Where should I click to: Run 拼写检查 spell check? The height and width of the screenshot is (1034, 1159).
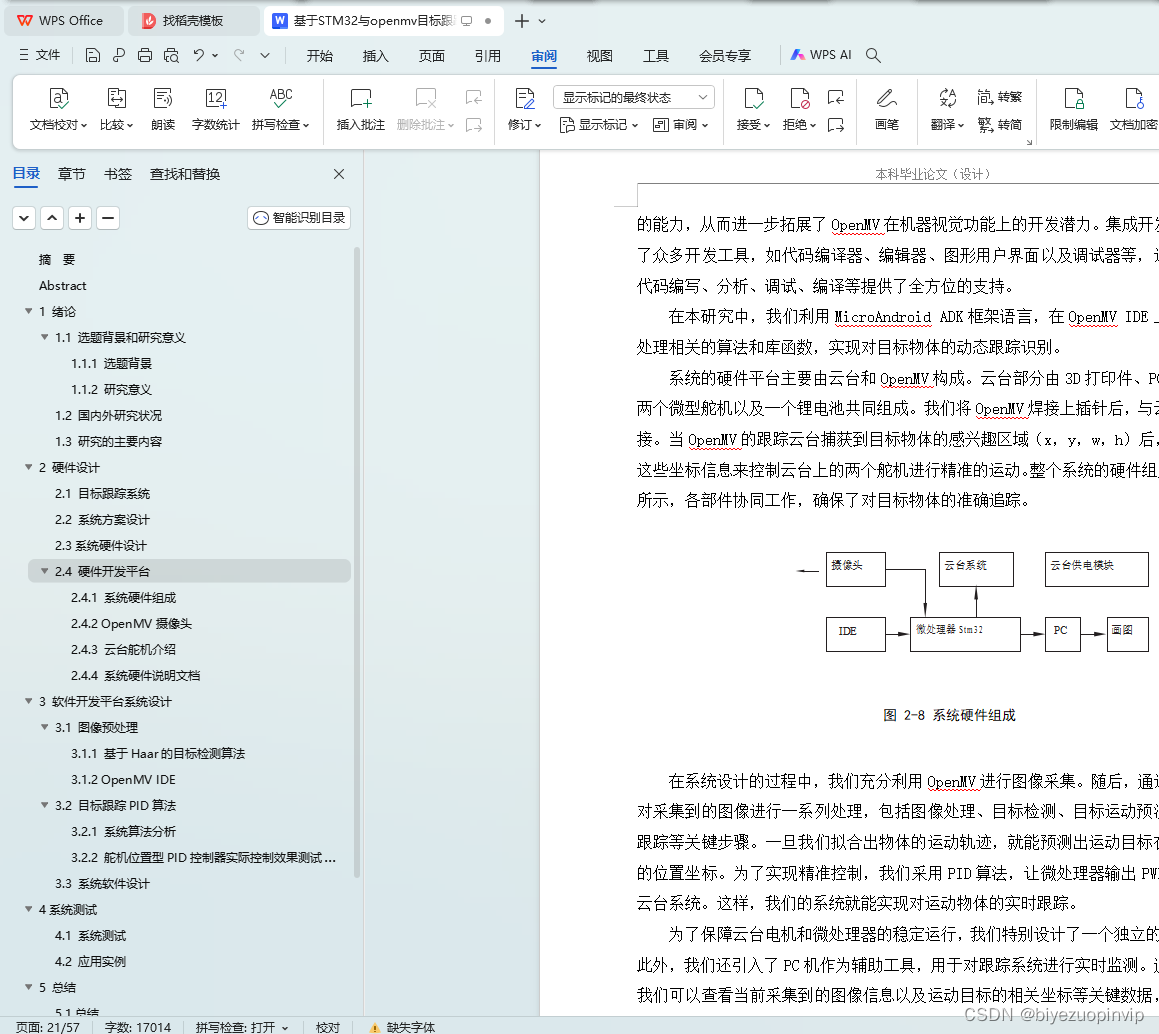tap(281, 109)
